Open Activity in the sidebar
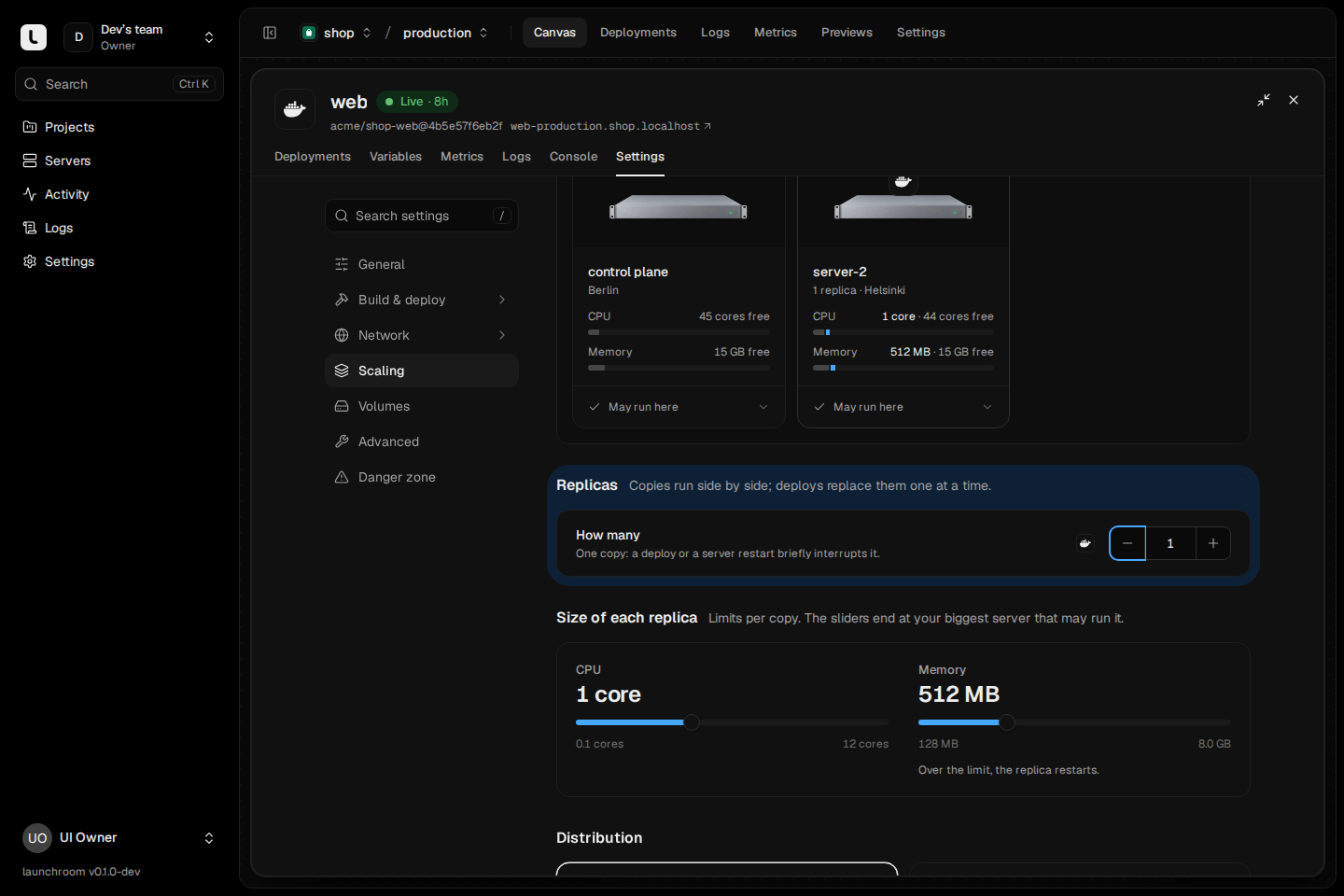The image size is (1344, 896). pyautogui.click(x=119, y=194)
